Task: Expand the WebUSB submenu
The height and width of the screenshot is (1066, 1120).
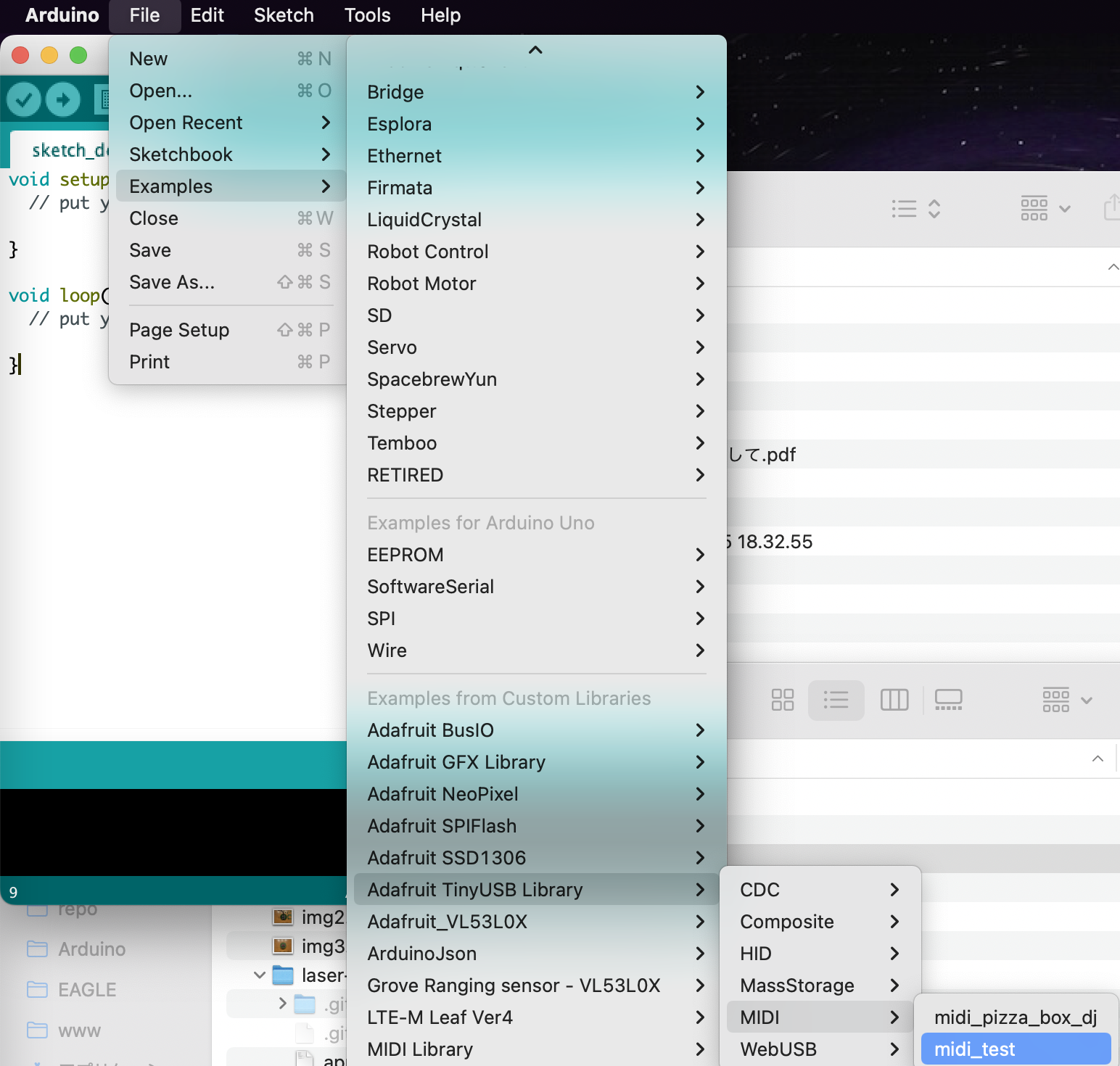Action: pos(820,1049)
